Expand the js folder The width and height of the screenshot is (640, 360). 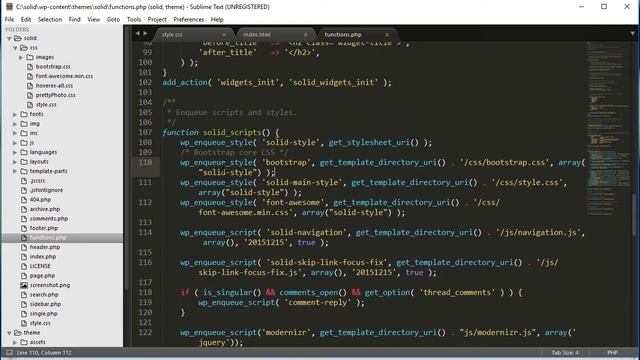pos(15,143)
